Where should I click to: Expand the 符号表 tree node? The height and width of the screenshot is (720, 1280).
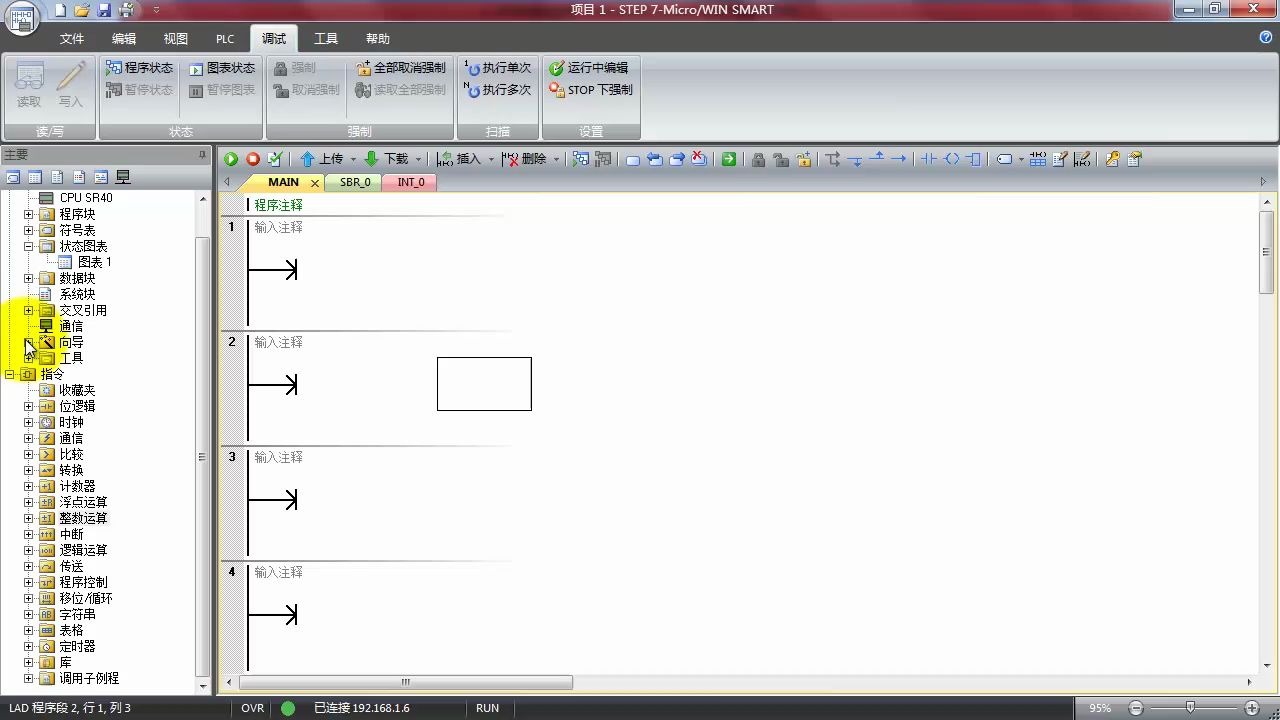[28, 230]
